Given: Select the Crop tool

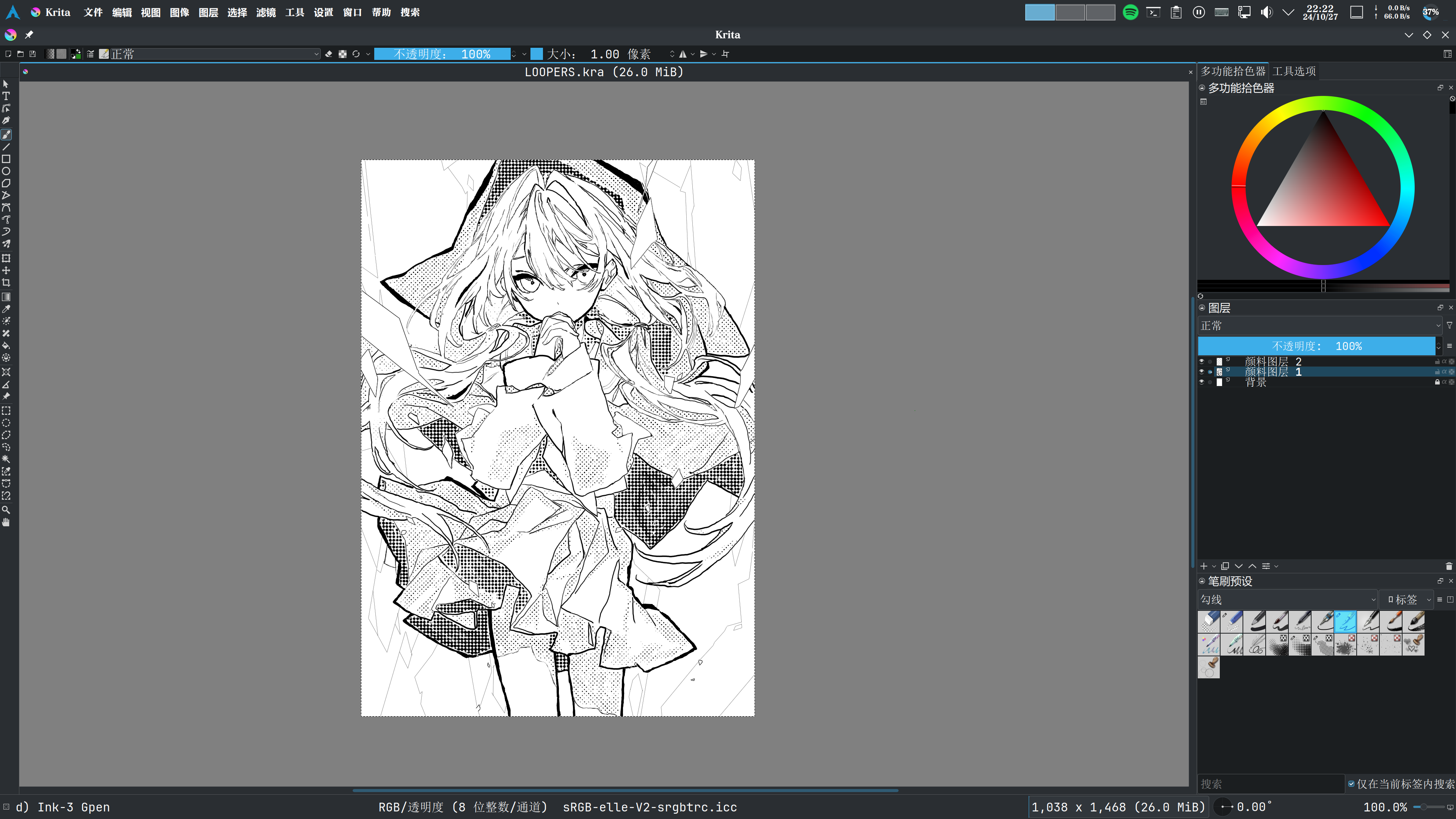Looking at the screenshot, I should pyautogui.click(x=6, y=282).
